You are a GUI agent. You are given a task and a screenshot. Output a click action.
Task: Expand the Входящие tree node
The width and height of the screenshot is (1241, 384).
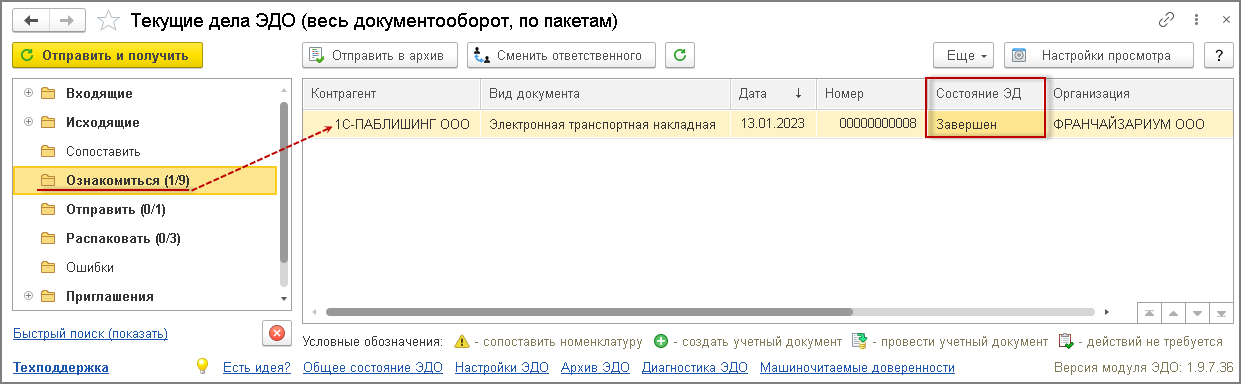[x=28, y=93]
